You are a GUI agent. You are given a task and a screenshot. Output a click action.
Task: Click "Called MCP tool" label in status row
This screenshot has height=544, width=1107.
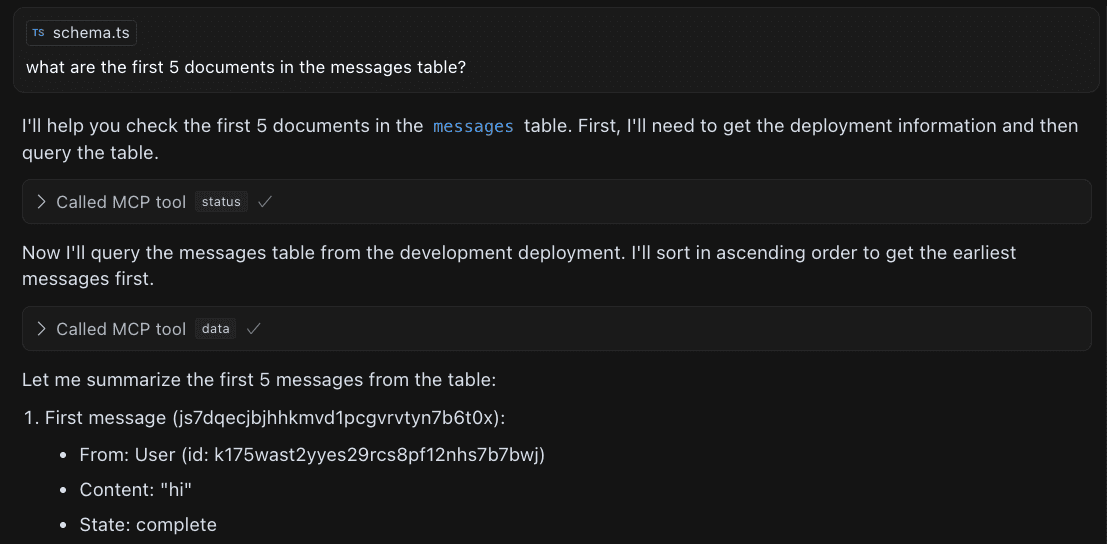[x=121, y=202]
